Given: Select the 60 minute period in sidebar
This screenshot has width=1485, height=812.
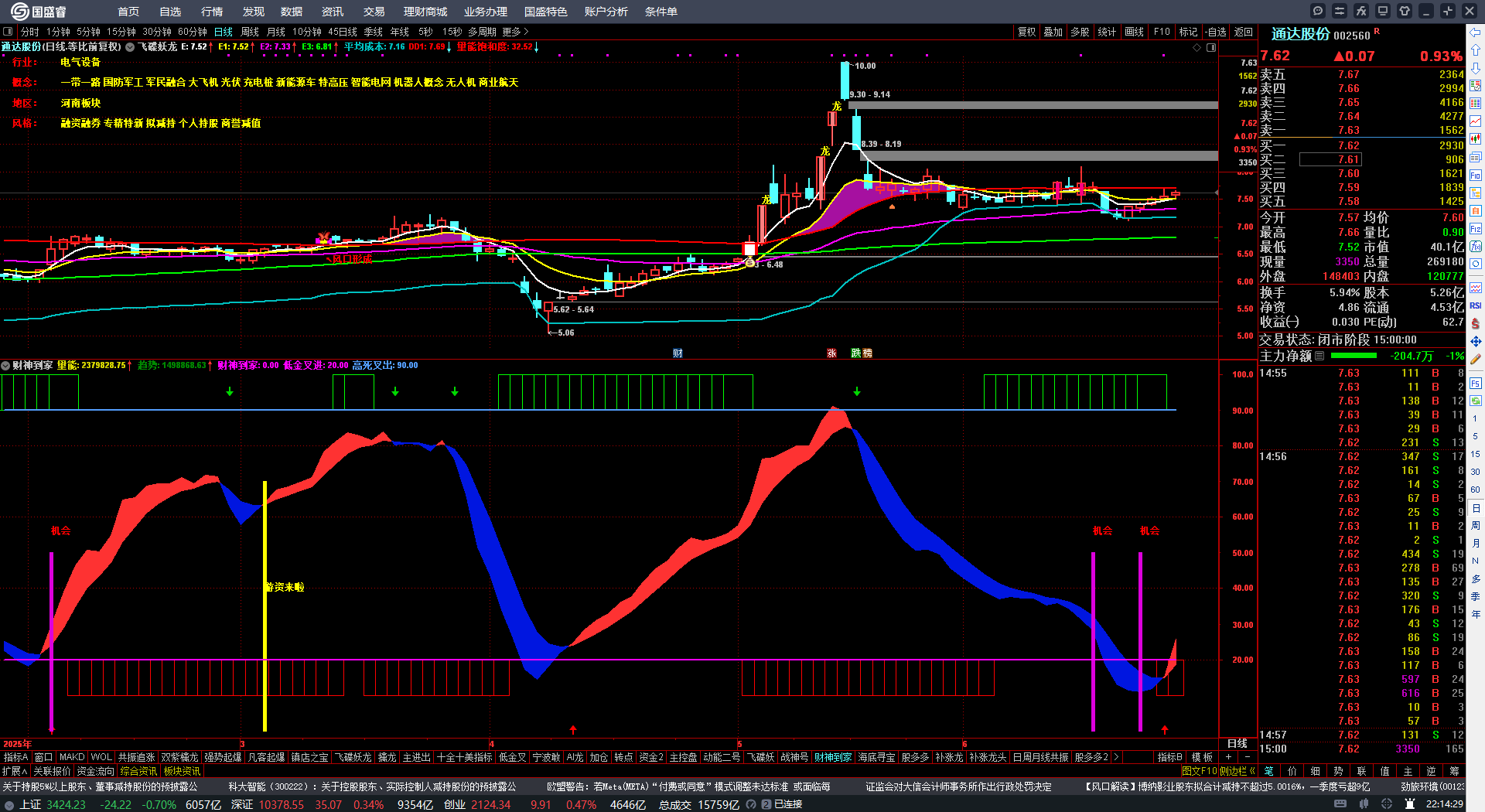Looking at the screenshot, I should click(x=1476, y=490).
